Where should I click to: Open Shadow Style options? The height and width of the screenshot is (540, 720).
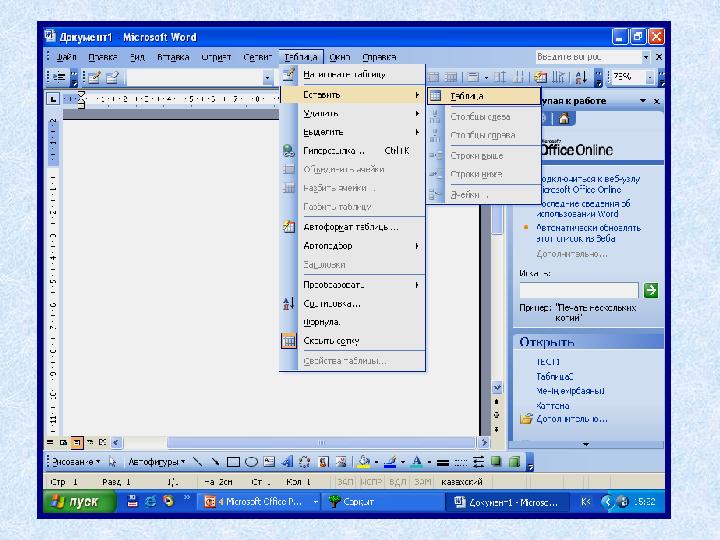point(496,461)
